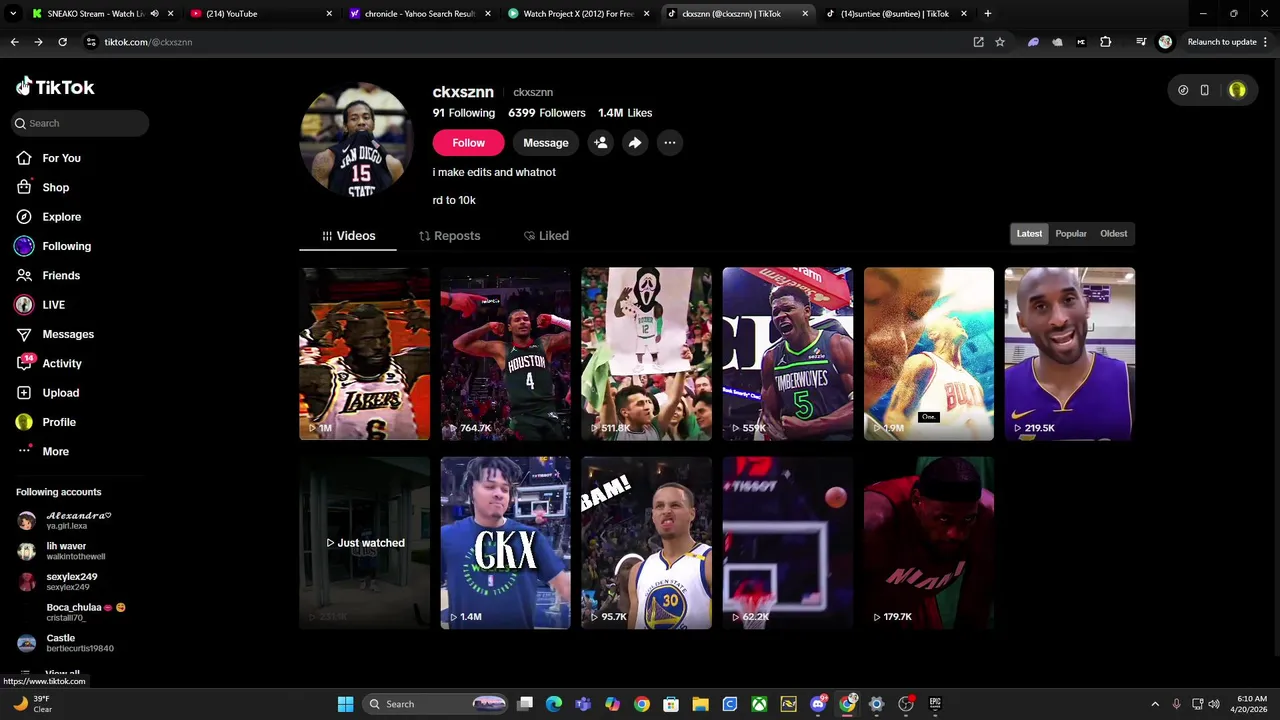Reload the current page
Image resolution: width=1280 pixels, height=720 pixels.
point(62,42)
